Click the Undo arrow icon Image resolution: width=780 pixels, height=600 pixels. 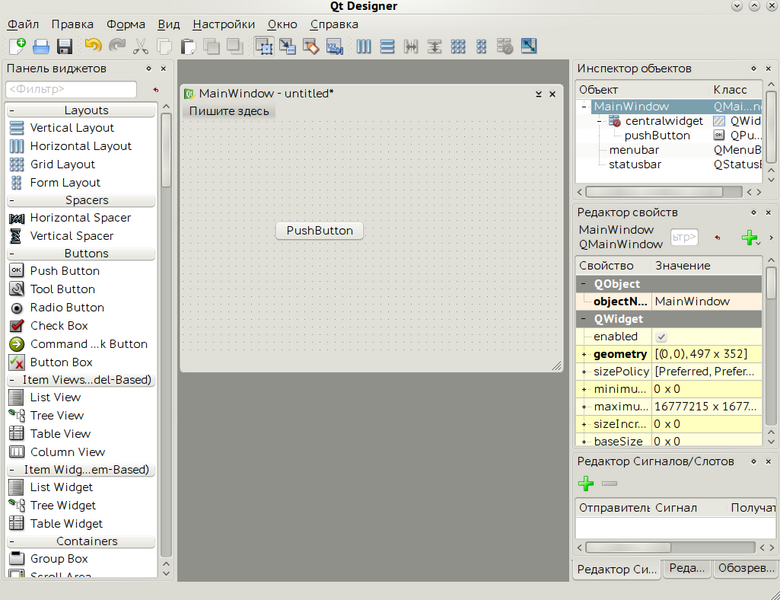click(93, 46)
